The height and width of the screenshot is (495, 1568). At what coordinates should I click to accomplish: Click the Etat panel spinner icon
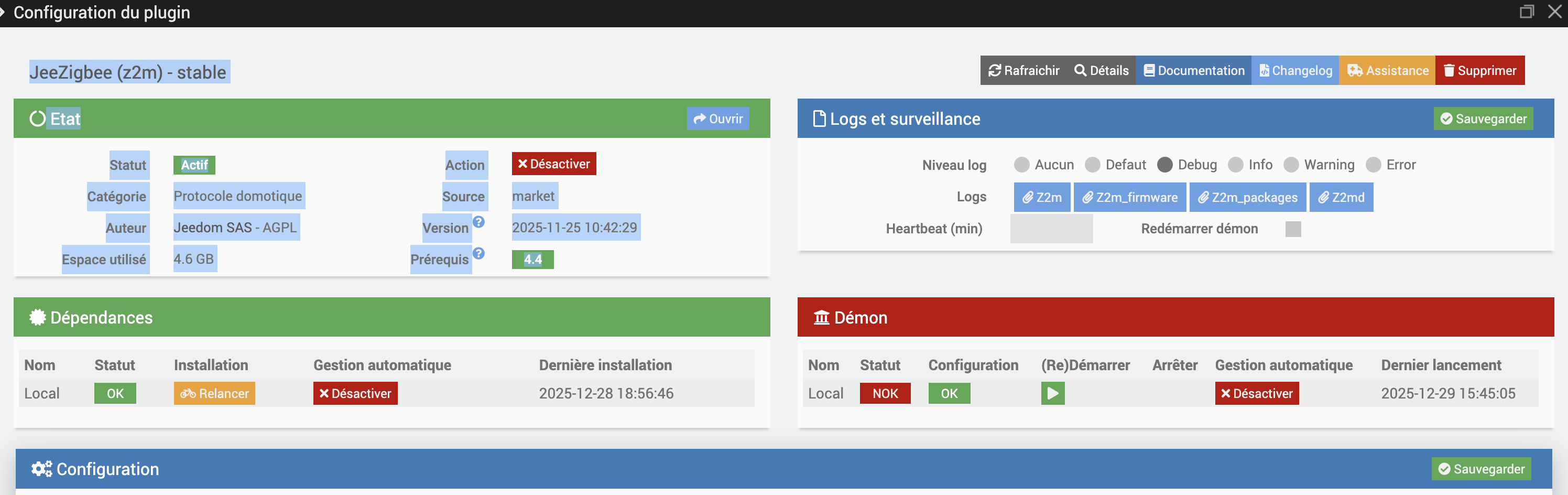38,119
